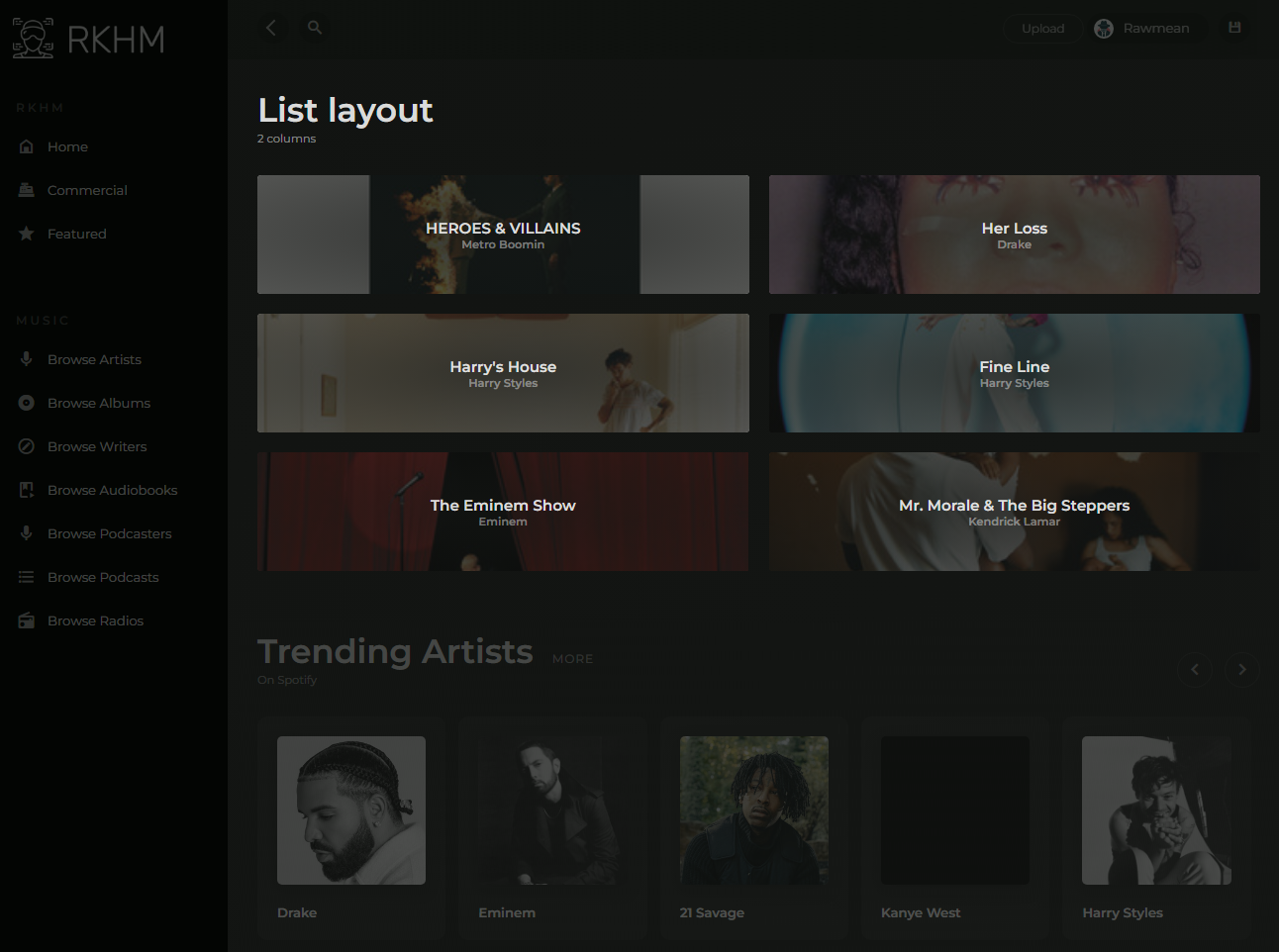The width and height of the screenshot is (1279, 952).
Task: Open the Her Loss album card
Action: tap(1015, 235)
